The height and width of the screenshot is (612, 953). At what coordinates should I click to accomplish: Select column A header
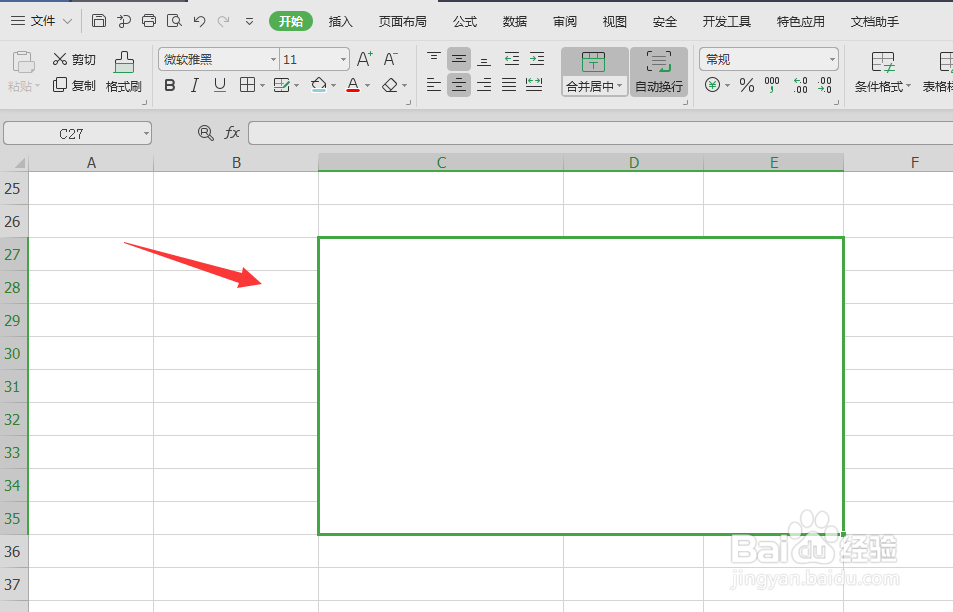point(91,162)
